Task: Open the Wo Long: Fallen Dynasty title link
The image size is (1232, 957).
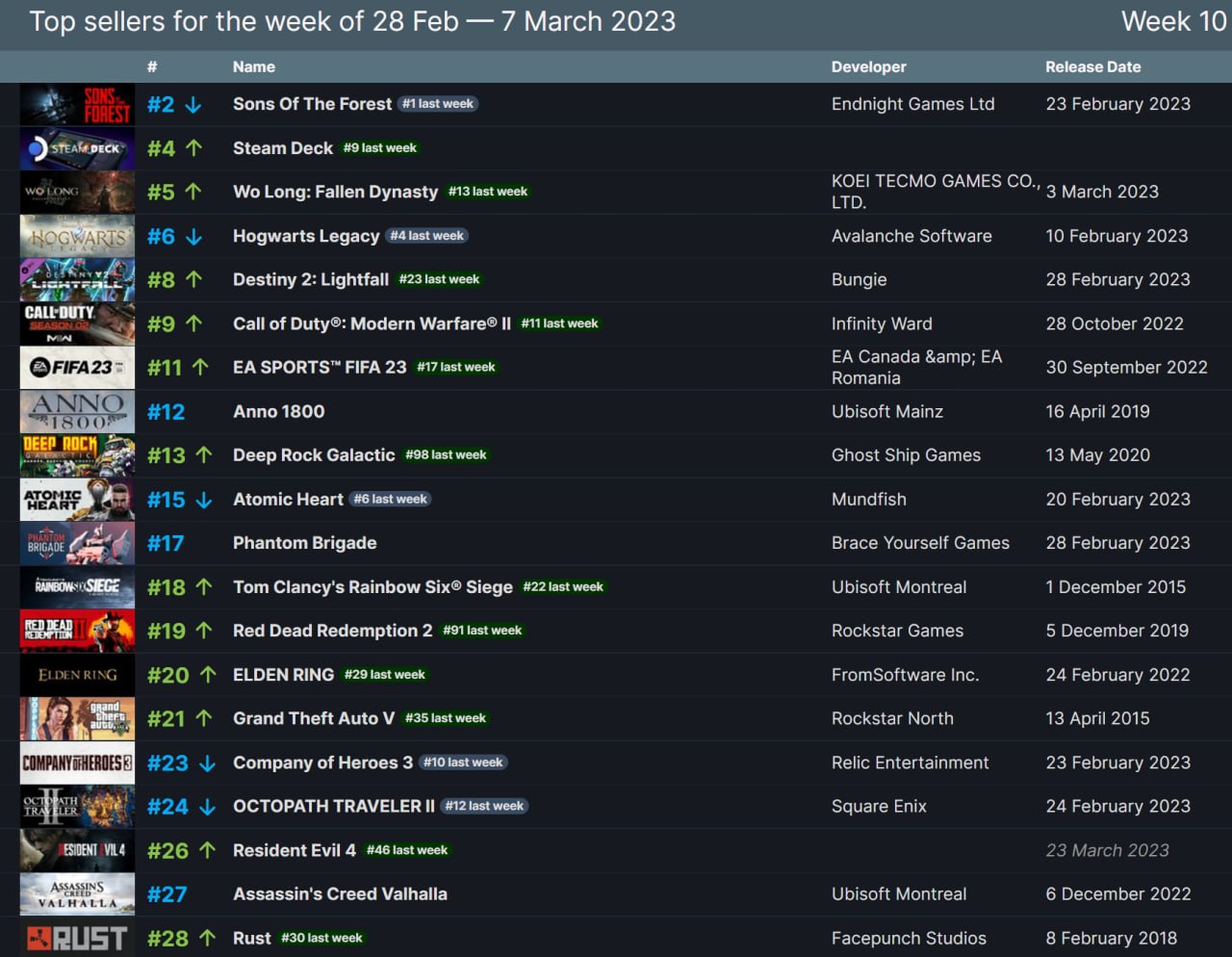Action: (x=335, y=192)
